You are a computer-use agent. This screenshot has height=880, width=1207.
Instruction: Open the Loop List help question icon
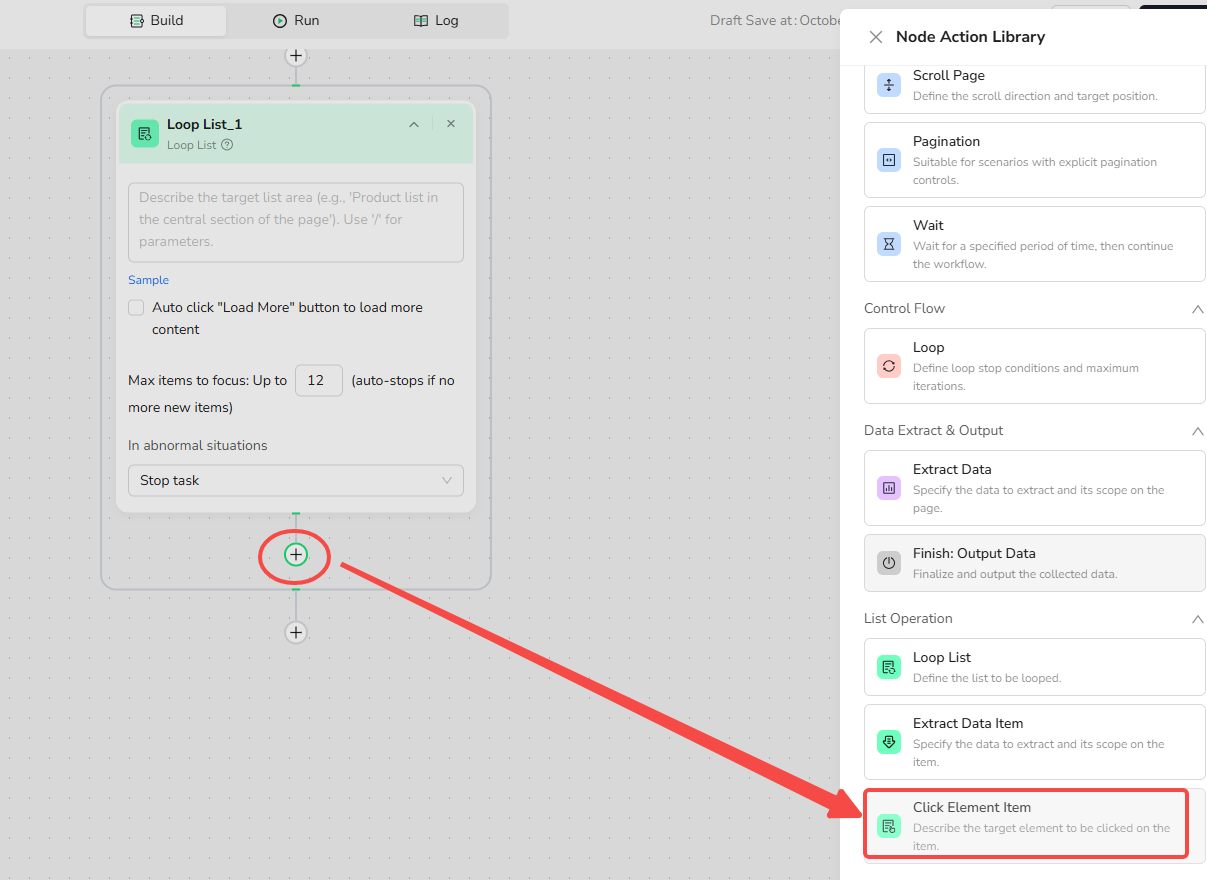click(227, 145)
